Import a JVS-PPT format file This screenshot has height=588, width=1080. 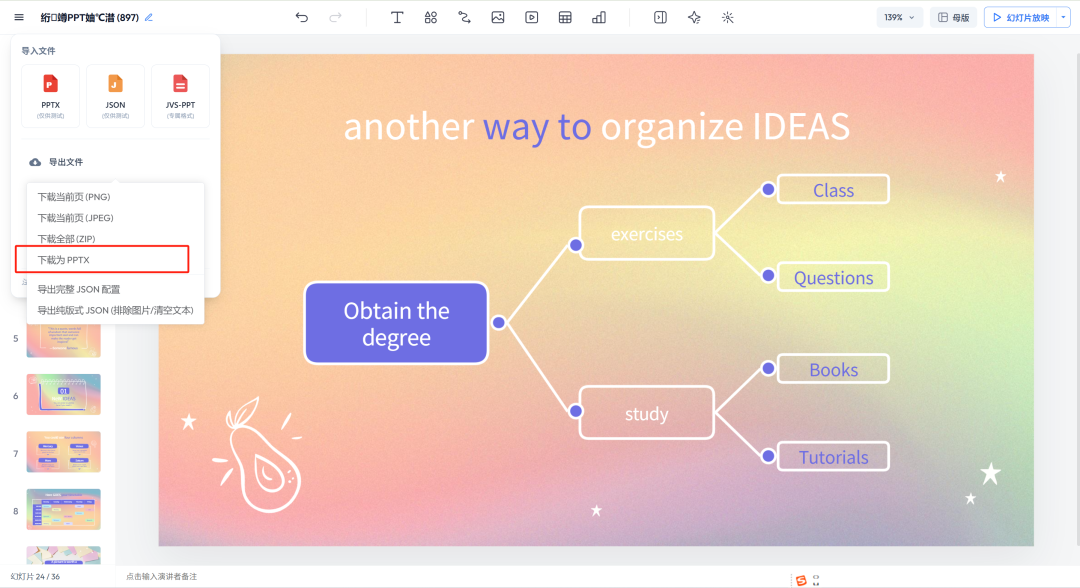tap(180, 96)
